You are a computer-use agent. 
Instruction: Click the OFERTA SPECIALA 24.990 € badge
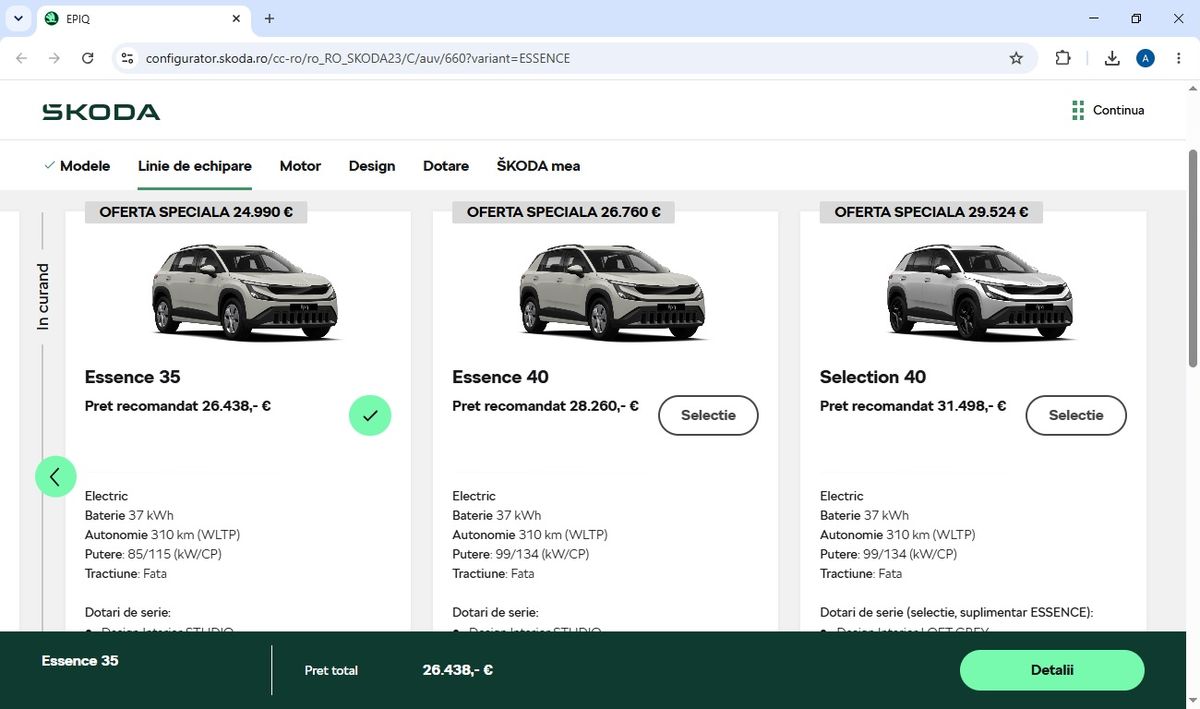(x=196, y=212)
